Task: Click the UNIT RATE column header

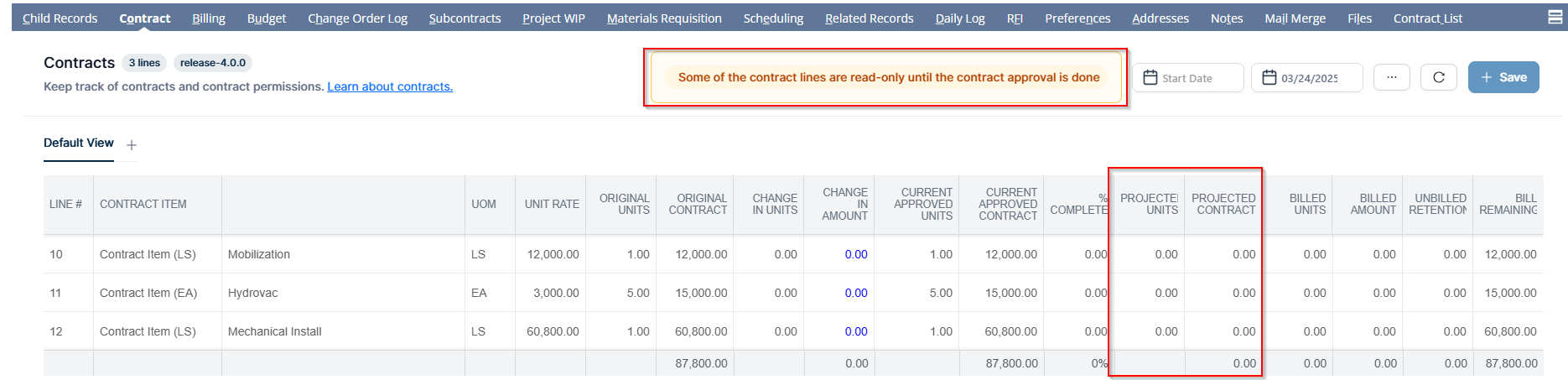Action: point(552,204)
